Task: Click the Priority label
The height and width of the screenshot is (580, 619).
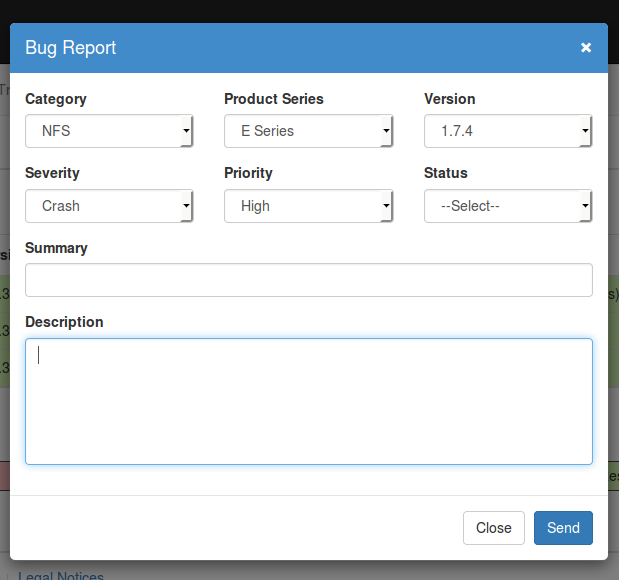Action: [248, 173]
